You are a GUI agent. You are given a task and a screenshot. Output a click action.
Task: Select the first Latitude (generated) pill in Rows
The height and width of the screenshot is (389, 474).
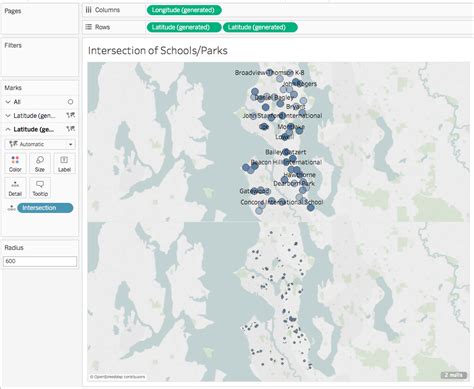click(184, 27)
